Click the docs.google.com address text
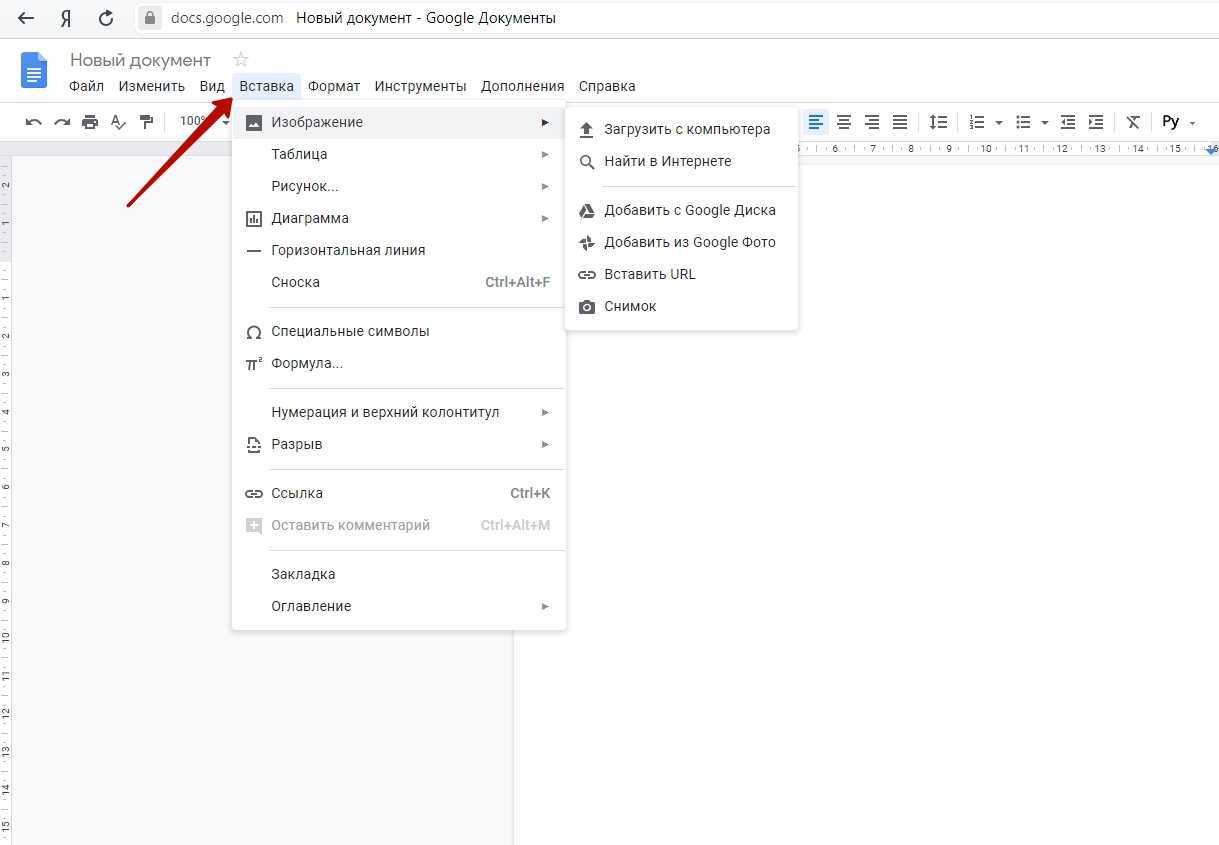1219x845 pixels. (227, 18)
